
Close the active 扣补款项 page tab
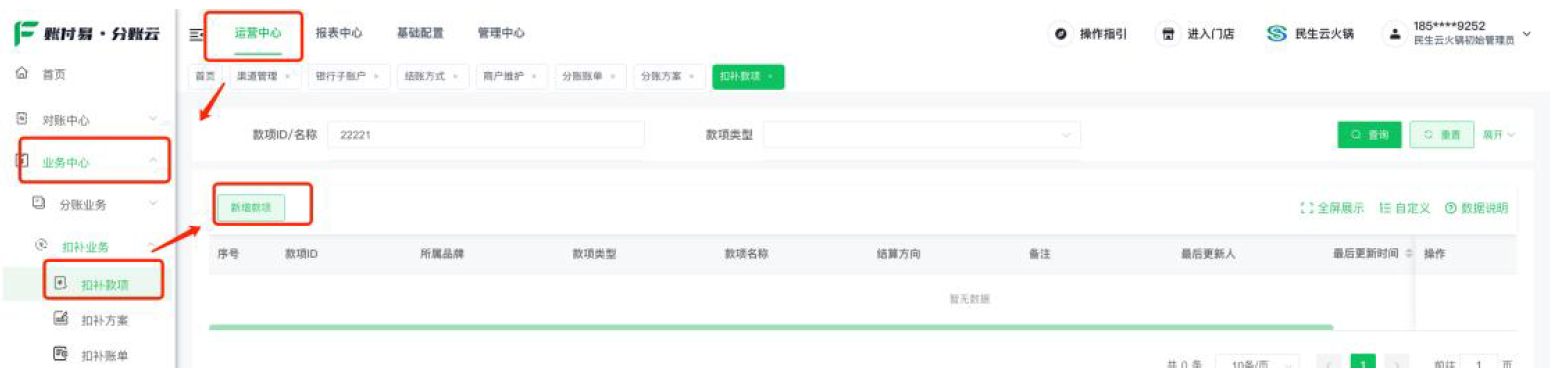[x=770, y=76]
